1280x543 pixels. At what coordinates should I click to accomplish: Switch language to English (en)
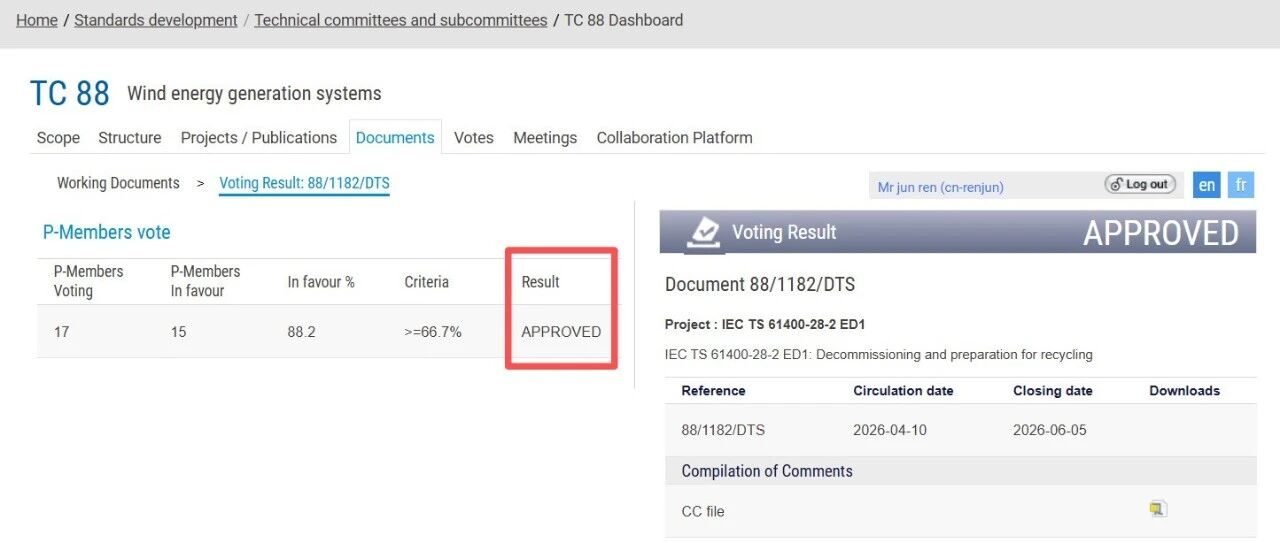(1207, 185)
